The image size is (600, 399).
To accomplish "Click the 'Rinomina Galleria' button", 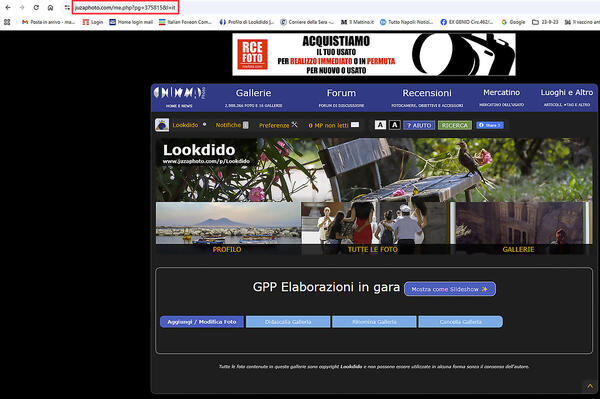I will pos(374,322).
